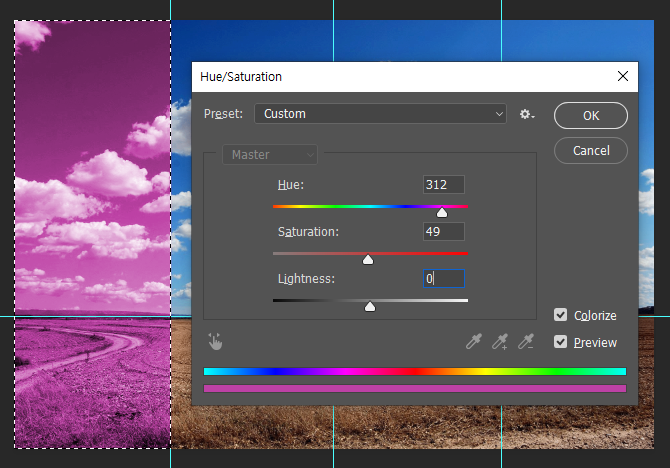Click inside the magenta selected image area
Screen dimensions: 670x468
[x=92, y=234]
